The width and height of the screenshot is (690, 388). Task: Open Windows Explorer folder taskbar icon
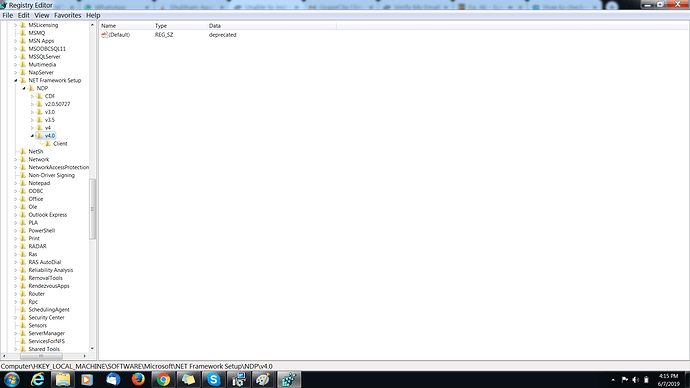[x=62, y=379]
